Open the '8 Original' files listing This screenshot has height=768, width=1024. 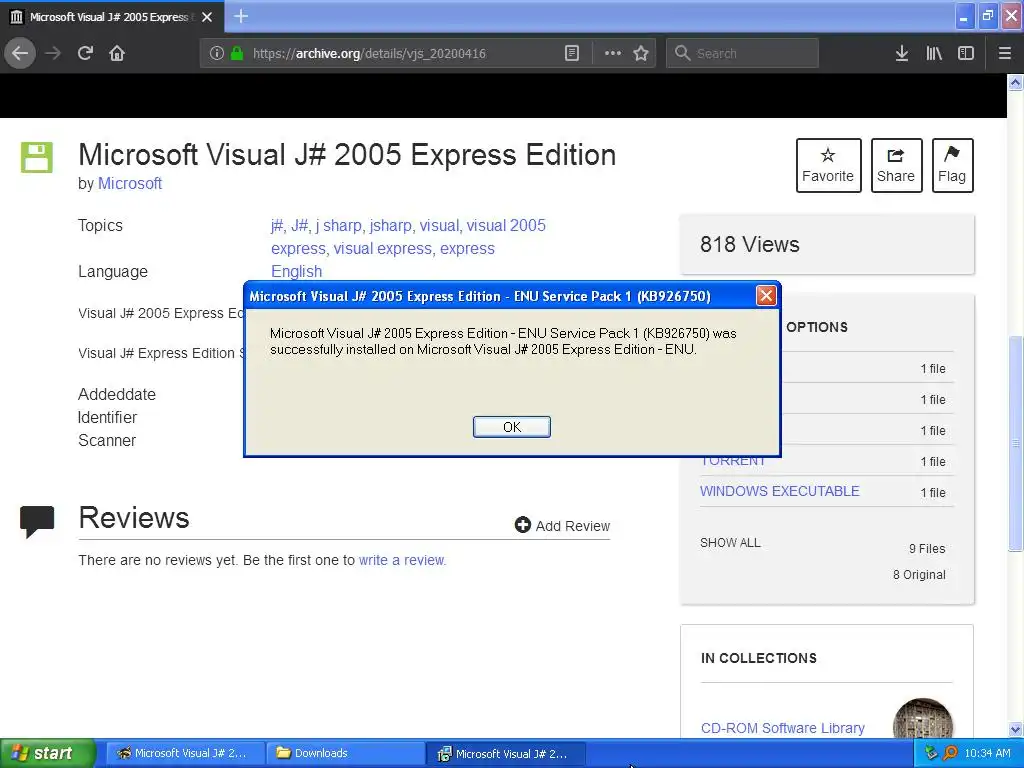tap(919, 575)
